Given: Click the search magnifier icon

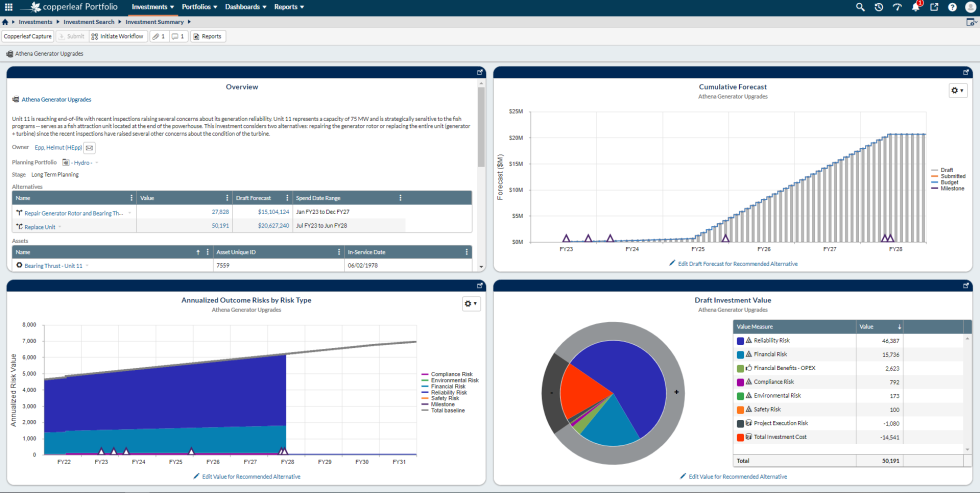Looking at the screenshot, I should 860,7.
